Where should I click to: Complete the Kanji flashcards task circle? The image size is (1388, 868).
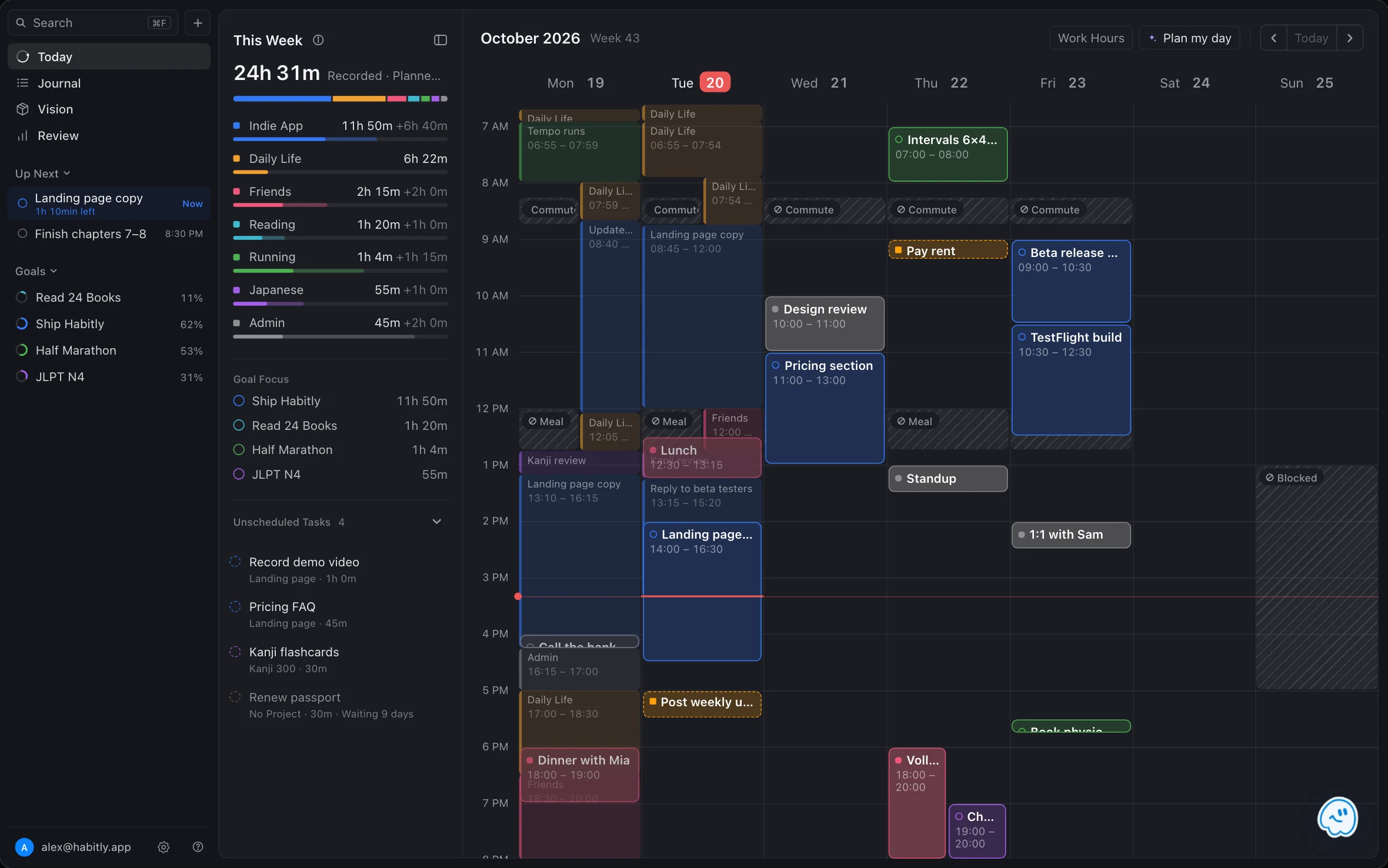coord(235,652)
